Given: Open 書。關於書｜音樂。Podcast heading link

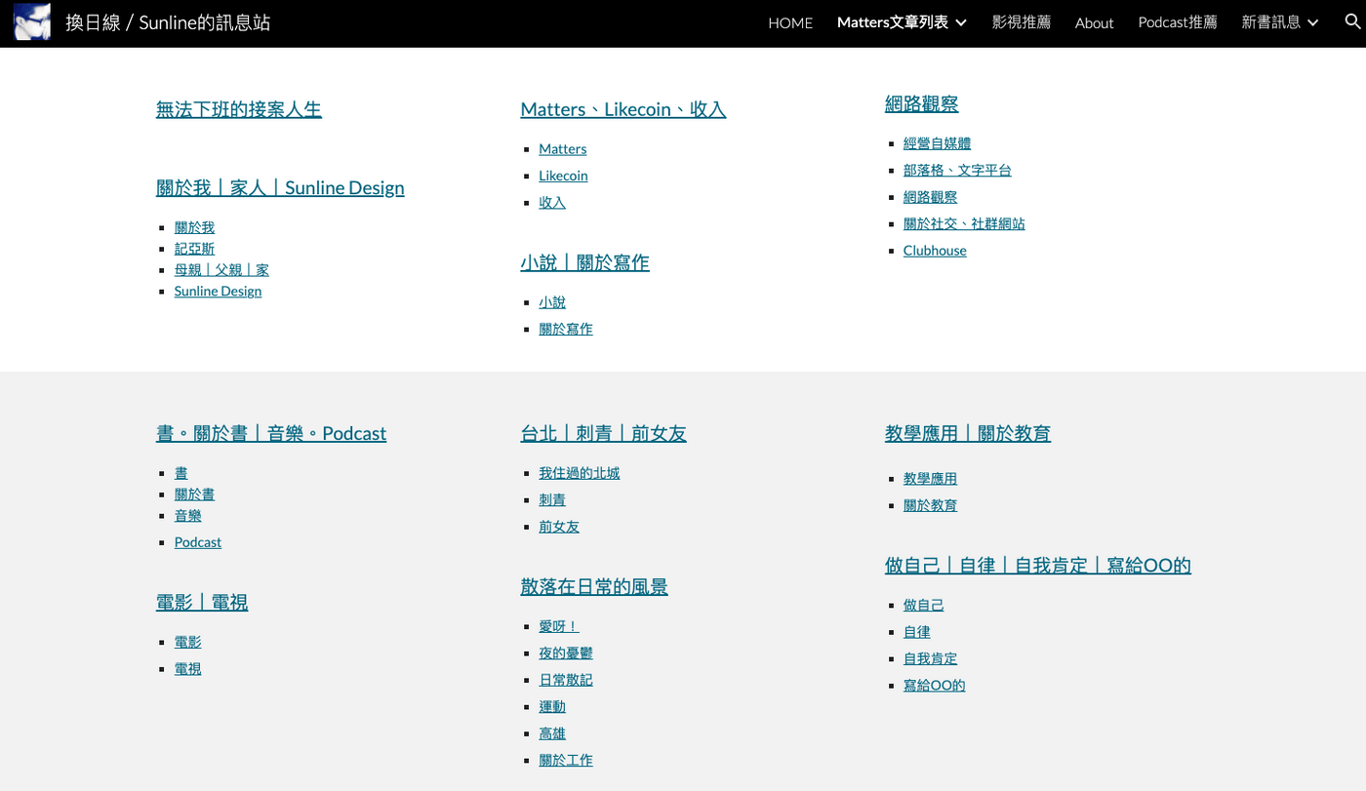Looking at the screenshot, I should (x=271, y=433).
